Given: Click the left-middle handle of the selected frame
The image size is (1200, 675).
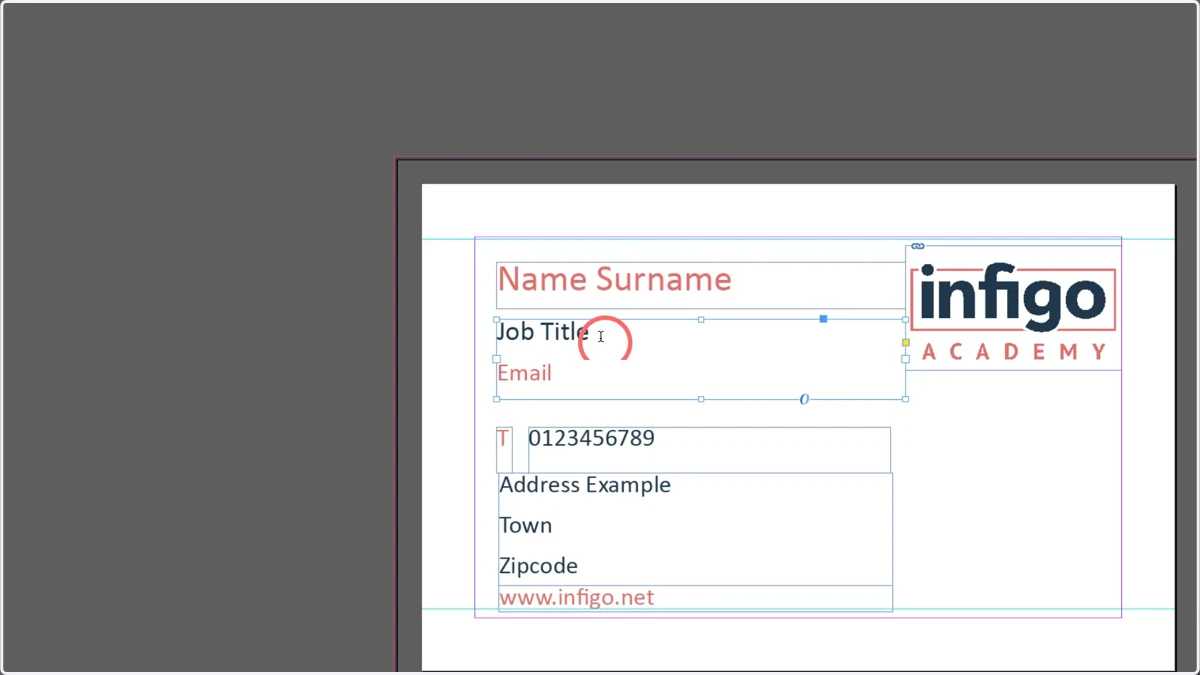Looking at the screenshot, I should tap(497, 359).
